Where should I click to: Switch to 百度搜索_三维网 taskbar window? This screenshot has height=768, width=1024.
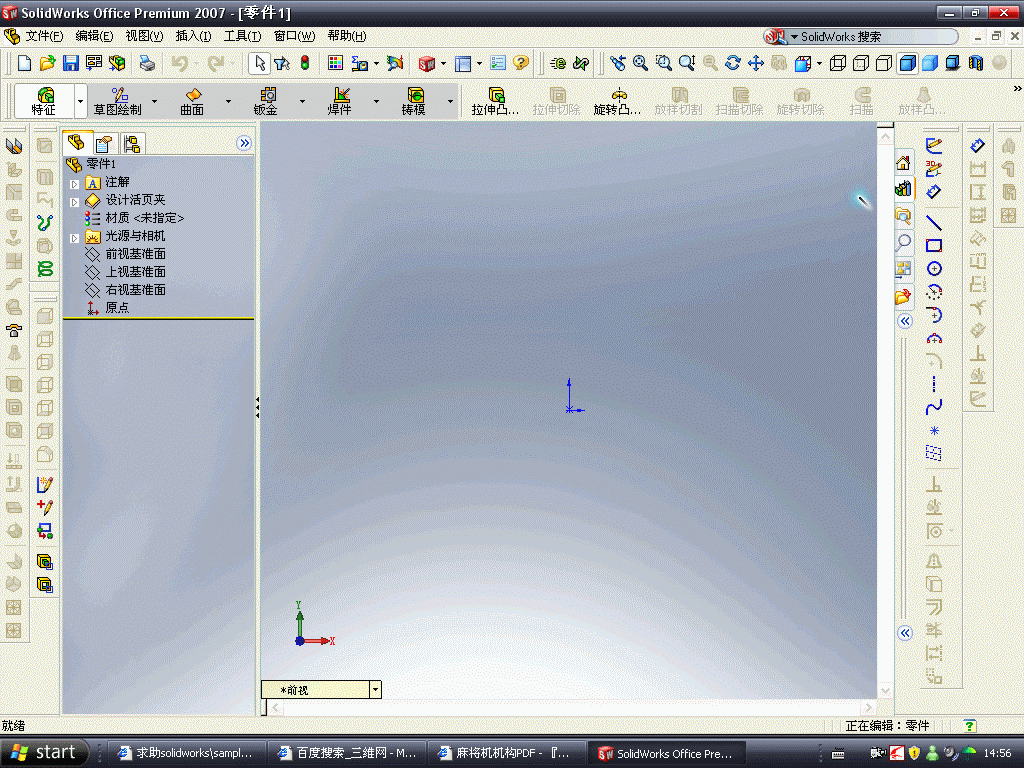click(347, 753)
